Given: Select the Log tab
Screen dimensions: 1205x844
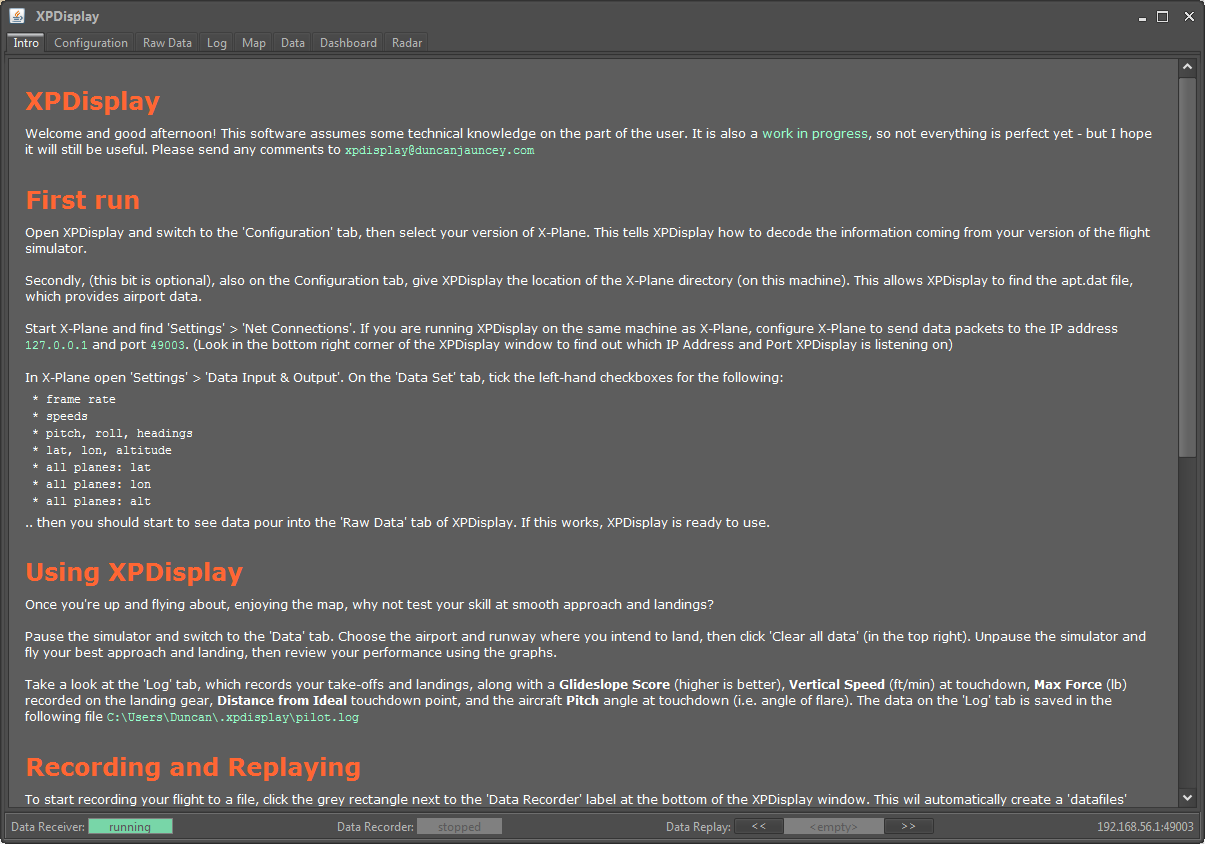Looking at the screenshot, I should (x=217, y=43).
